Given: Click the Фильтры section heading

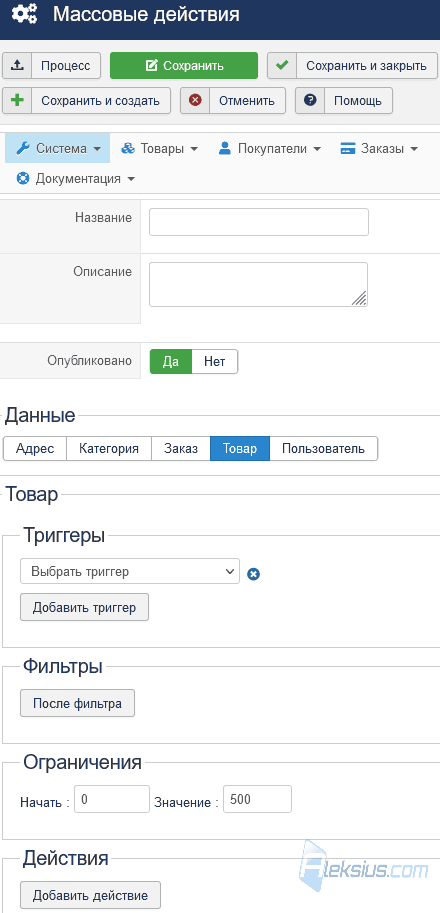Looking at the screenshot, I should pos(63,667).
